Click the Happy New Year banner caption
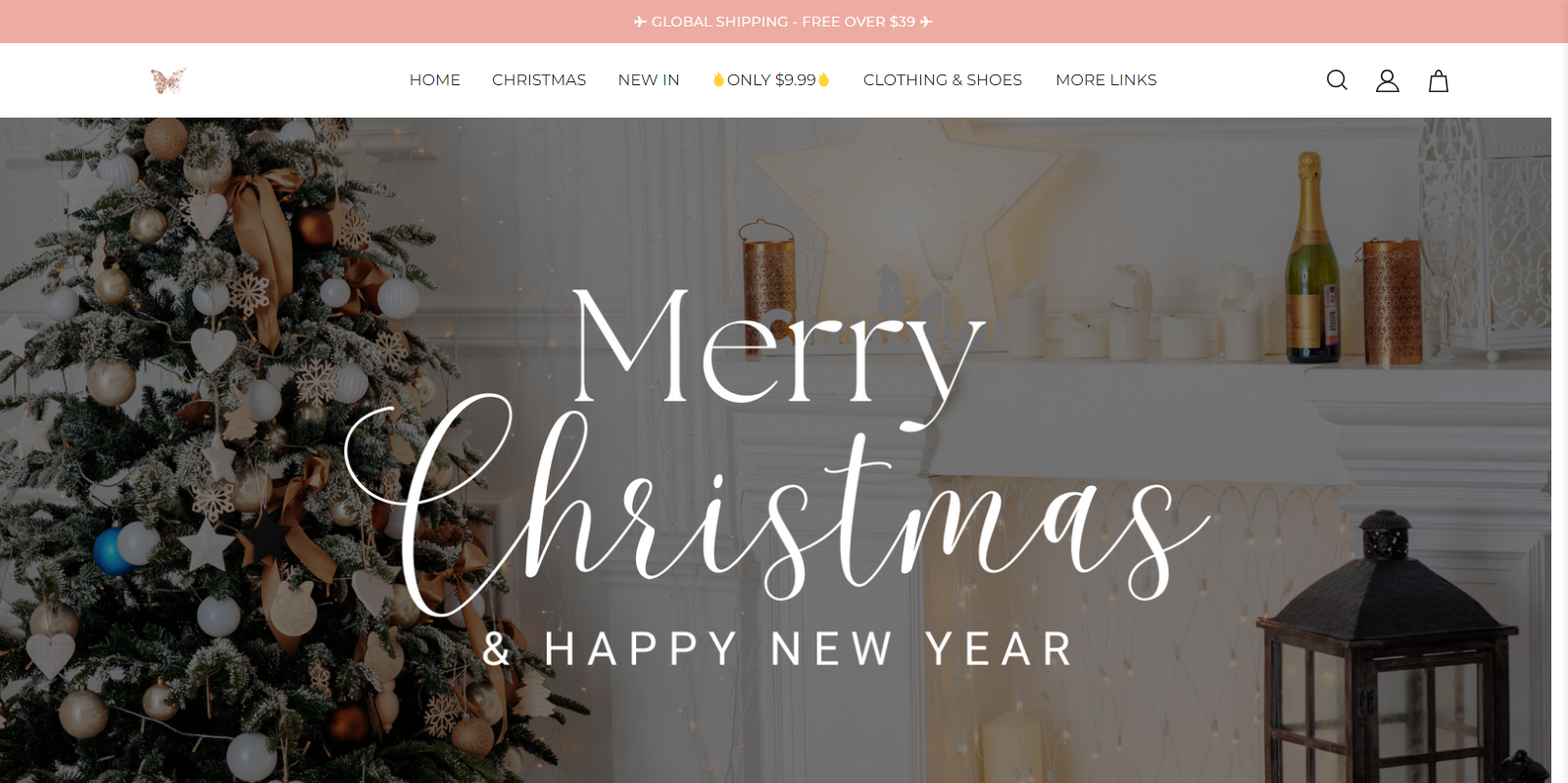 click(x=778, y=649)
